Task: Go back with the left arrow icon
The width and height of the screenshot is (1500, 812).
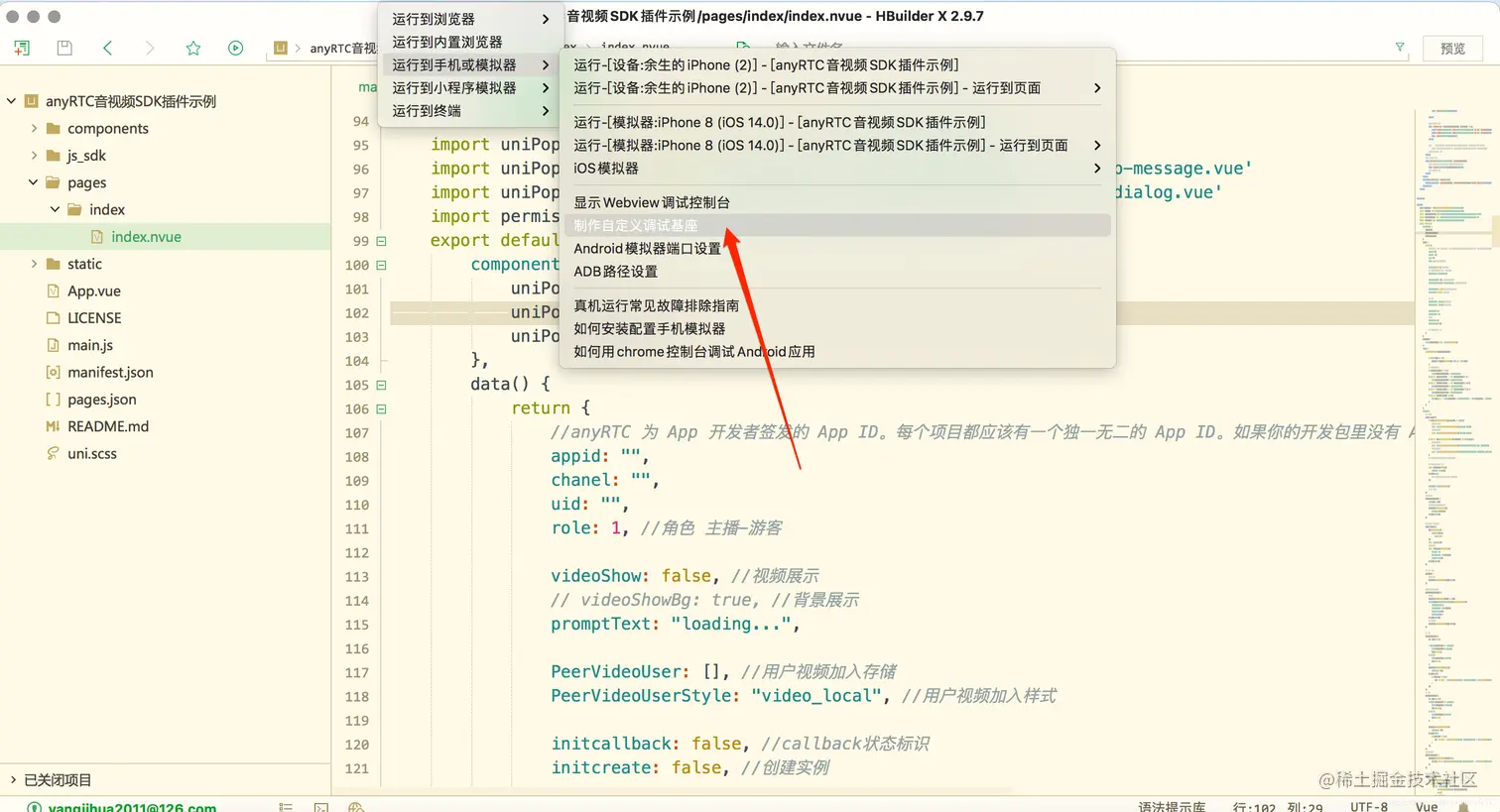Action: tap(107, 48)
